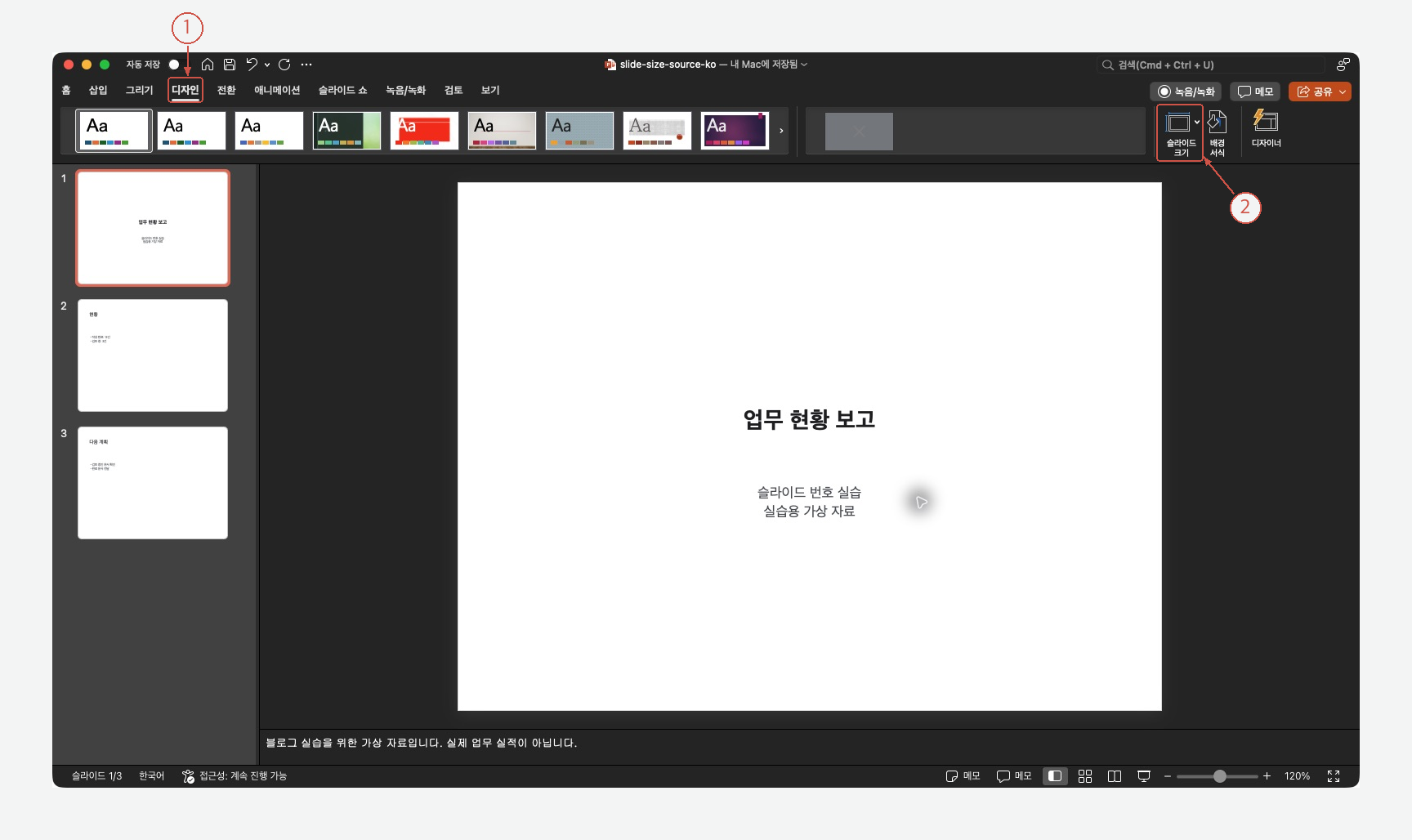Image resolution: width=1412 pixels, height=840 pixels.
Task: Click the 녹음/녹화 button at top right
Action: coord(1186,92)
